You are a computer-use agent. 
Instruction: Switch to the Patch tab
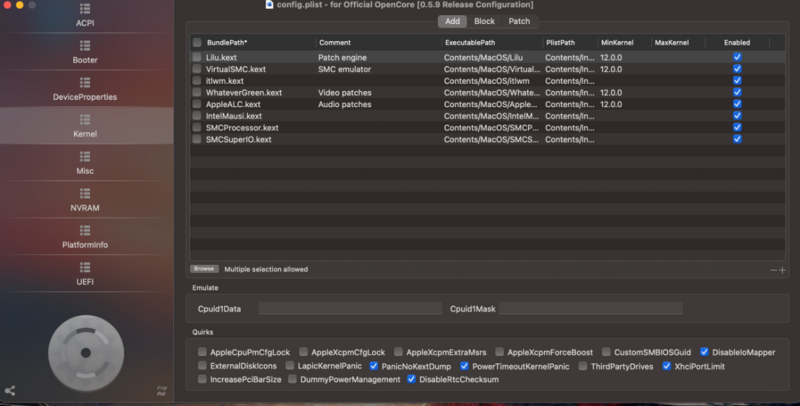click(519, 21)
